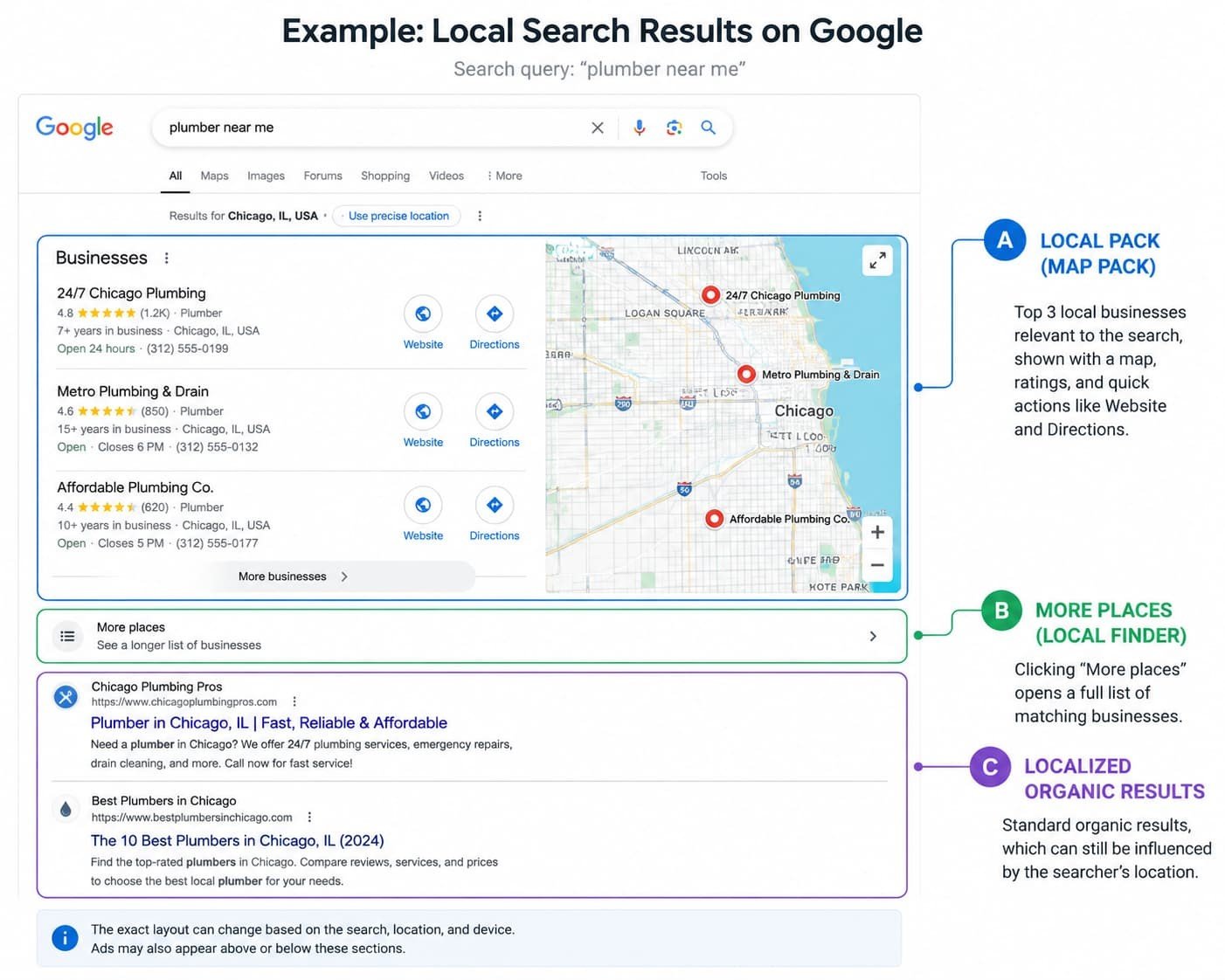Open the three-dot menu beside Use precise location
The height and width of the screenshot is (980, 1225).
pyautogui.click(x=480, y=216)
